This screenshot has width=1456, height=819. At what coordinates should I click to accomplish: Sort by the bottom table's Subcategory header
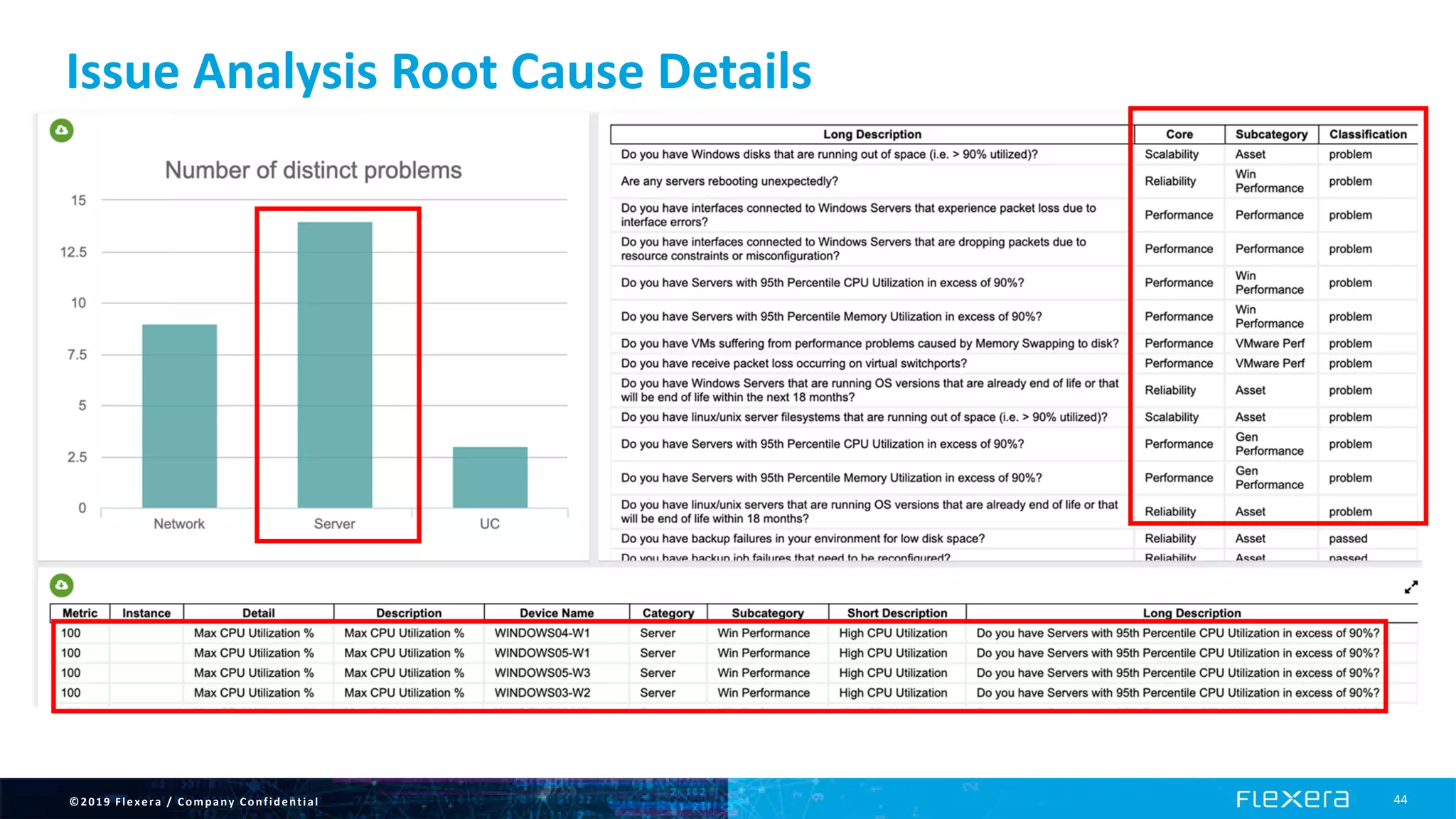(768, 613)
